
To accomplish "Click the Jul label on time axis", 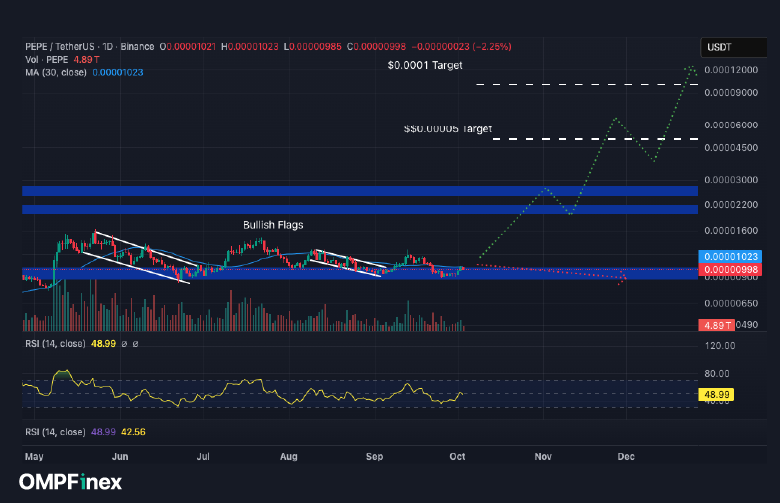I will (x=203, y=456).
